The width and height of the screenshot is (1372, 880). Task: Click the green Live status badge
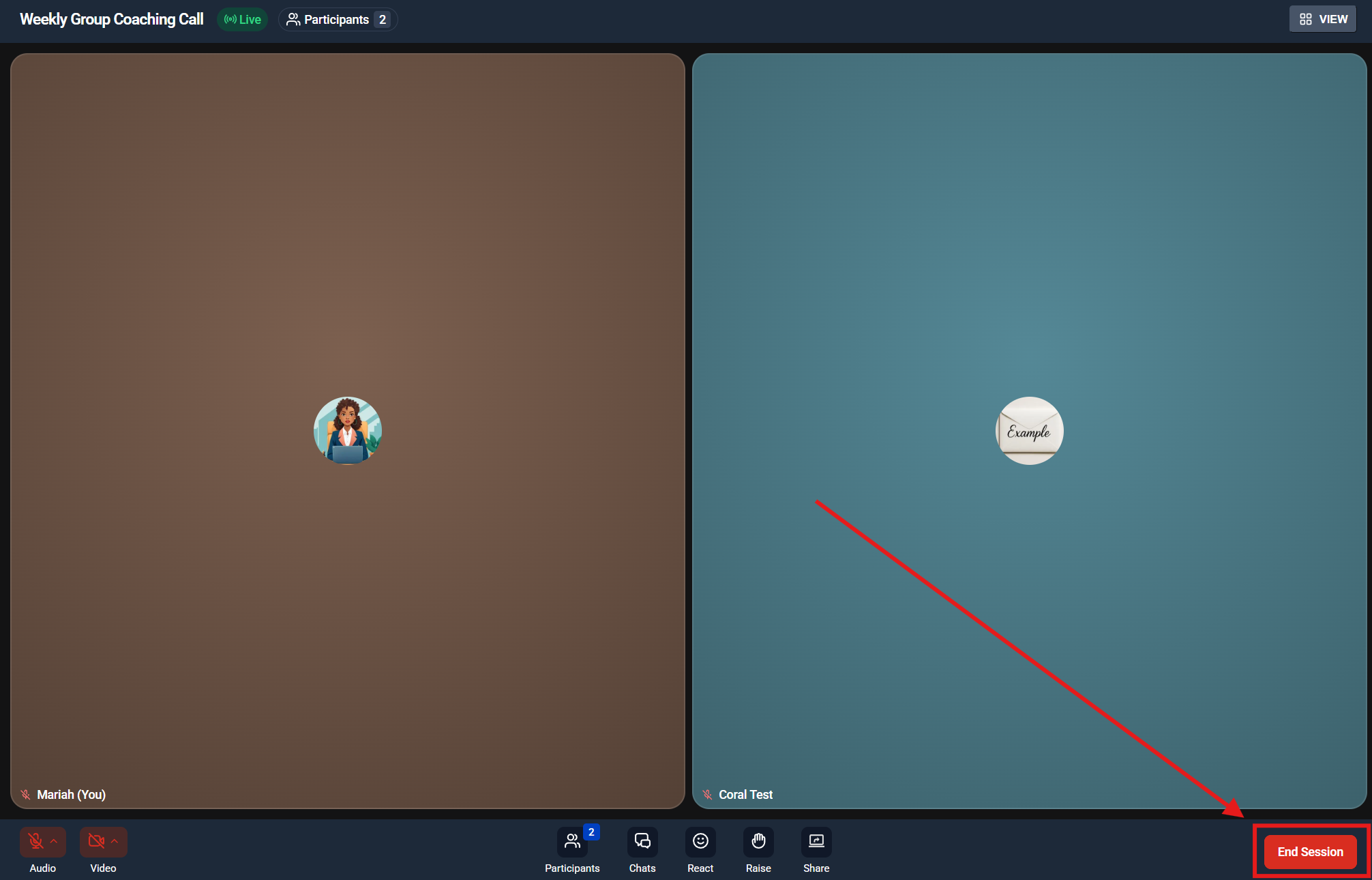pyautogui.click(x=243, y=19)
